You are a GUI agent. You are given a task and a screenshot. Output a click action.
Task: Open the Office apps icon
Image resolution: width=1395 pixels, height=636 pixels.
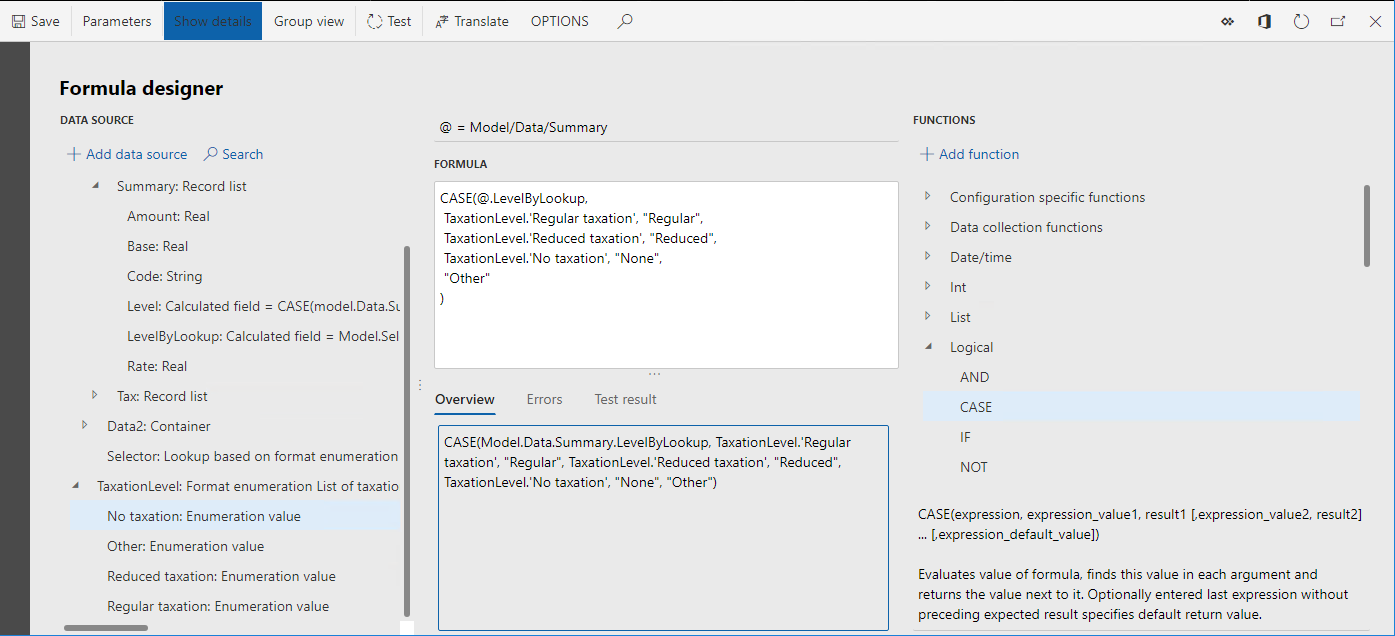click(x=1264, y=21)
